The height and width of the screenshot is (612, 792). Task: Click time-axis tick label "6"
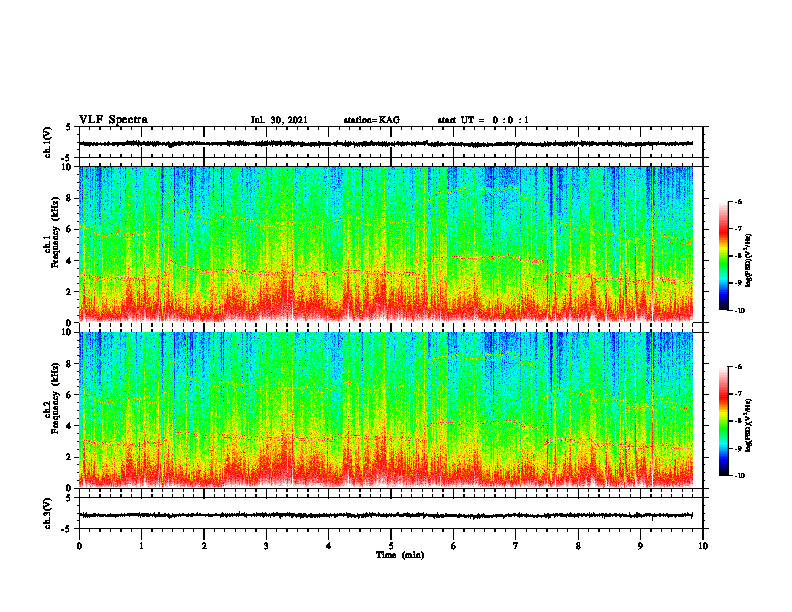(x=454, y=546)
